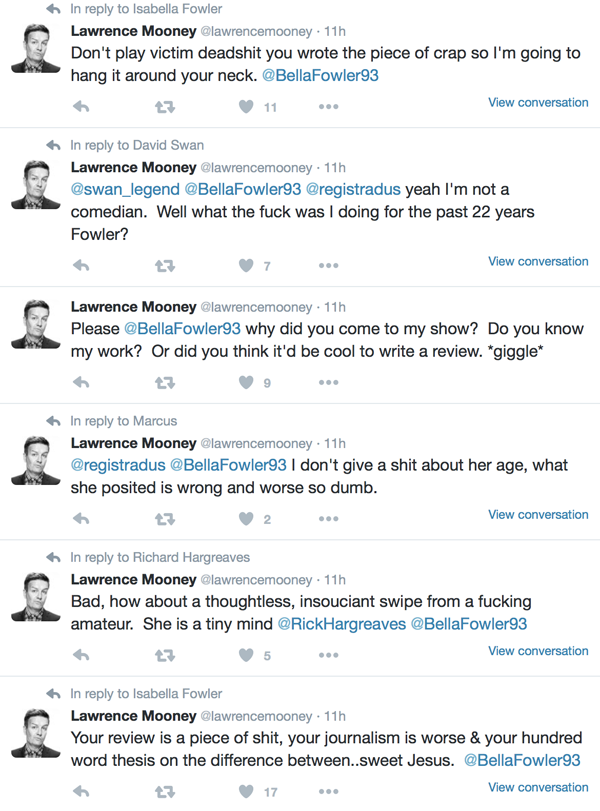The image size is (600, 811).
Task: Open more options on '22 years' tweet
Action: (328, 266)
